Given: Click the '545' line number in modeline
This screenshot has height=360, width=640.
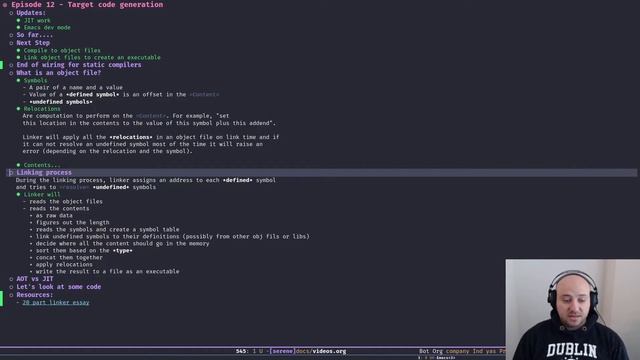Looking at the screenshot, I should click(241, 351).
